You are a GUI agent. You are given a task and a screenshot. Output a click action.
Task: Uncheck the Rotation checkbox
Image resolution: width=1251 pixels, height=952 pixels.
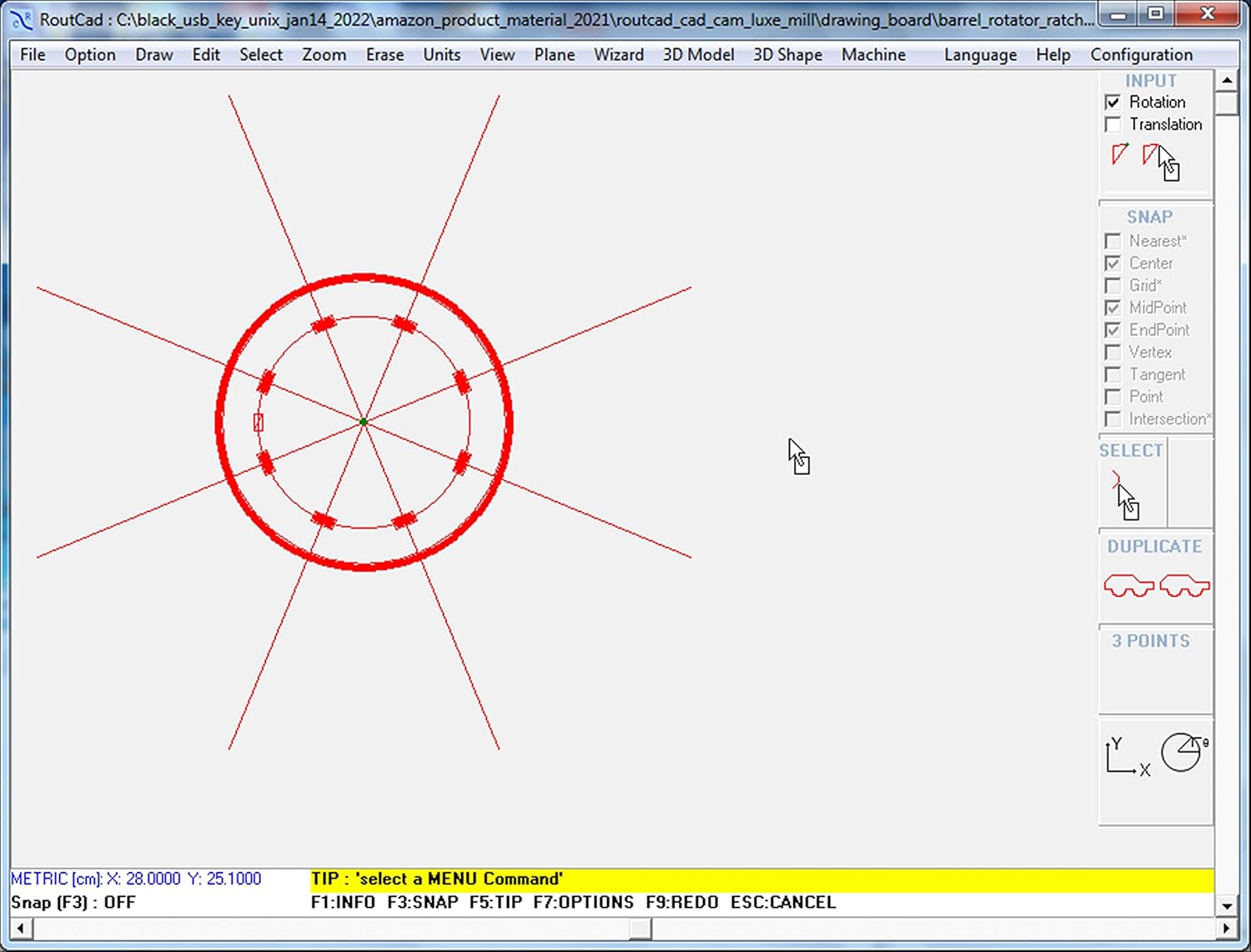coord(1113,103)
